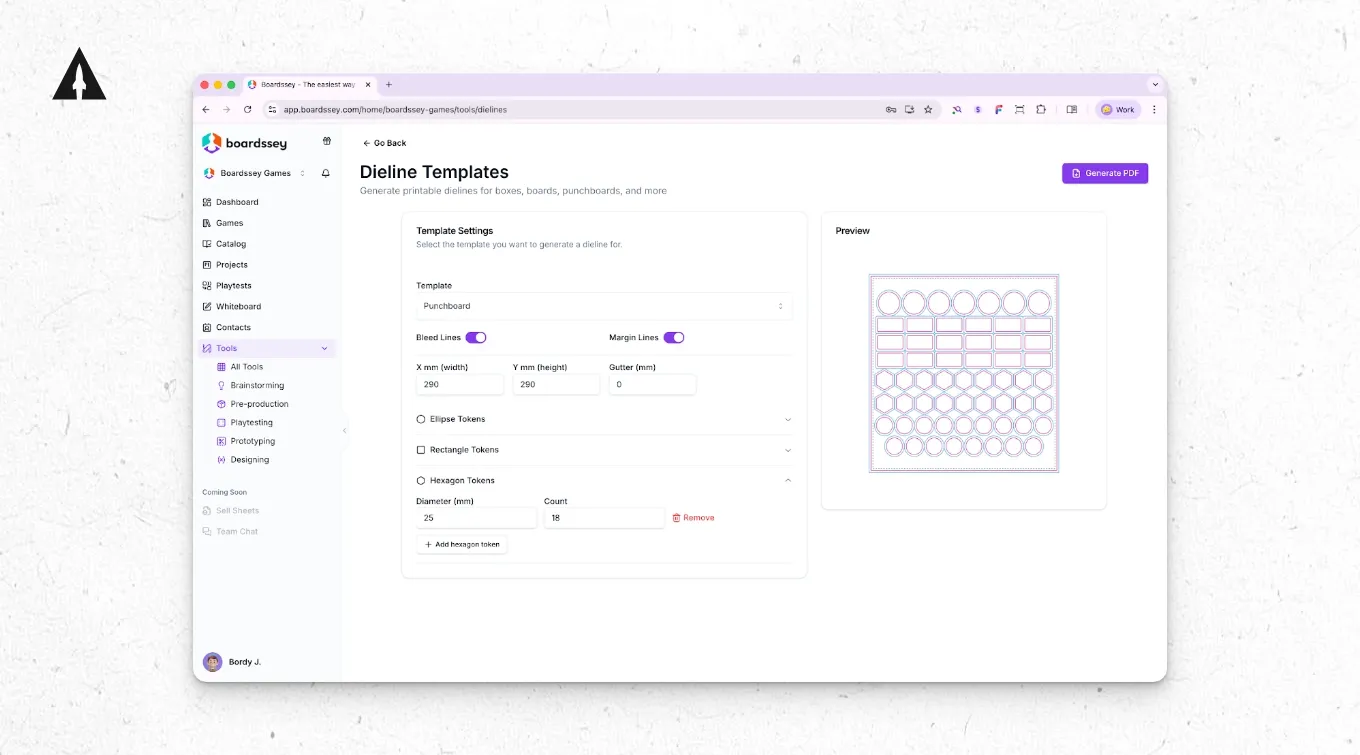This screenshot has width=1360, height=755.
Task: Toggle Margin Lines switch off
Action: tap(674, 338)
